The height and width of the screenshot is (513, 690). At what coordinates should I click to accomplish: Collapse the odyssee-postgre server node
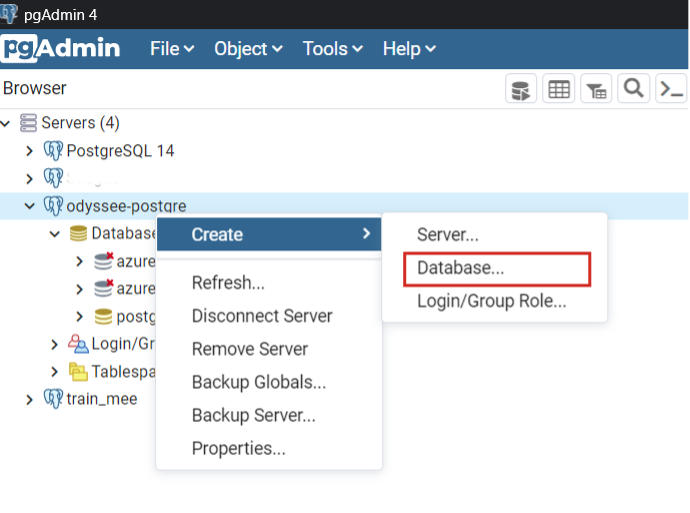pyautogui.click(x=29, y=206)
